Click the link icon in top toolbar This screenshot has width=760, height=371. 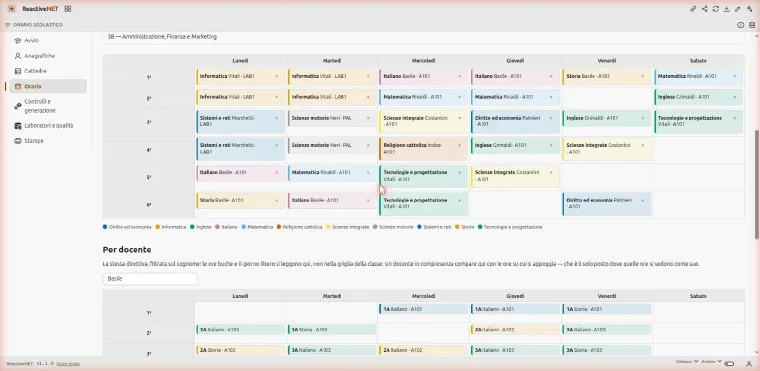click(694, 9)
